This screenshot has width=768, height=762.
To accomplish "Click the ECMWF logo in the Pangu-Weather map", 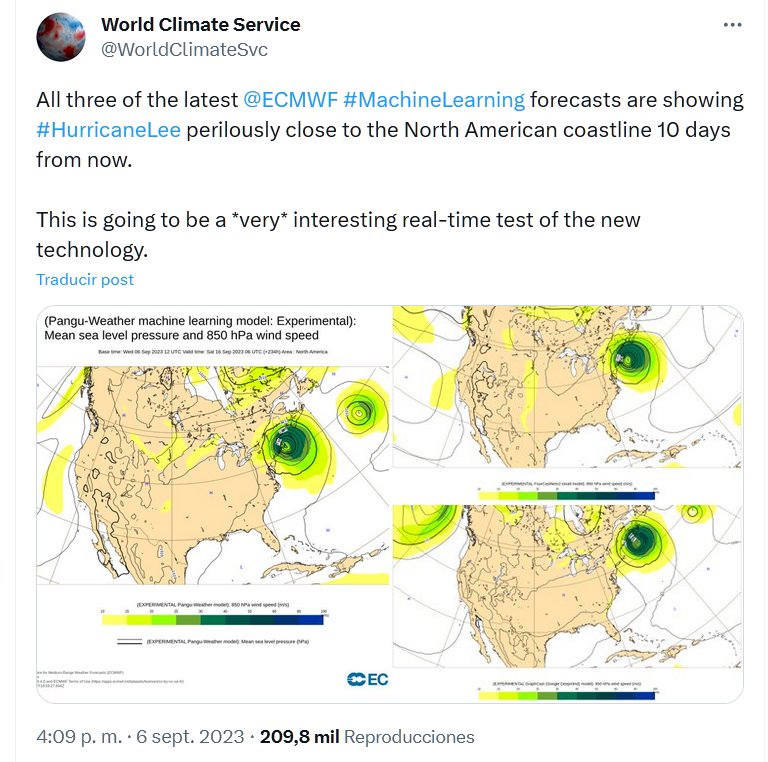I will (x=367, y=680).
